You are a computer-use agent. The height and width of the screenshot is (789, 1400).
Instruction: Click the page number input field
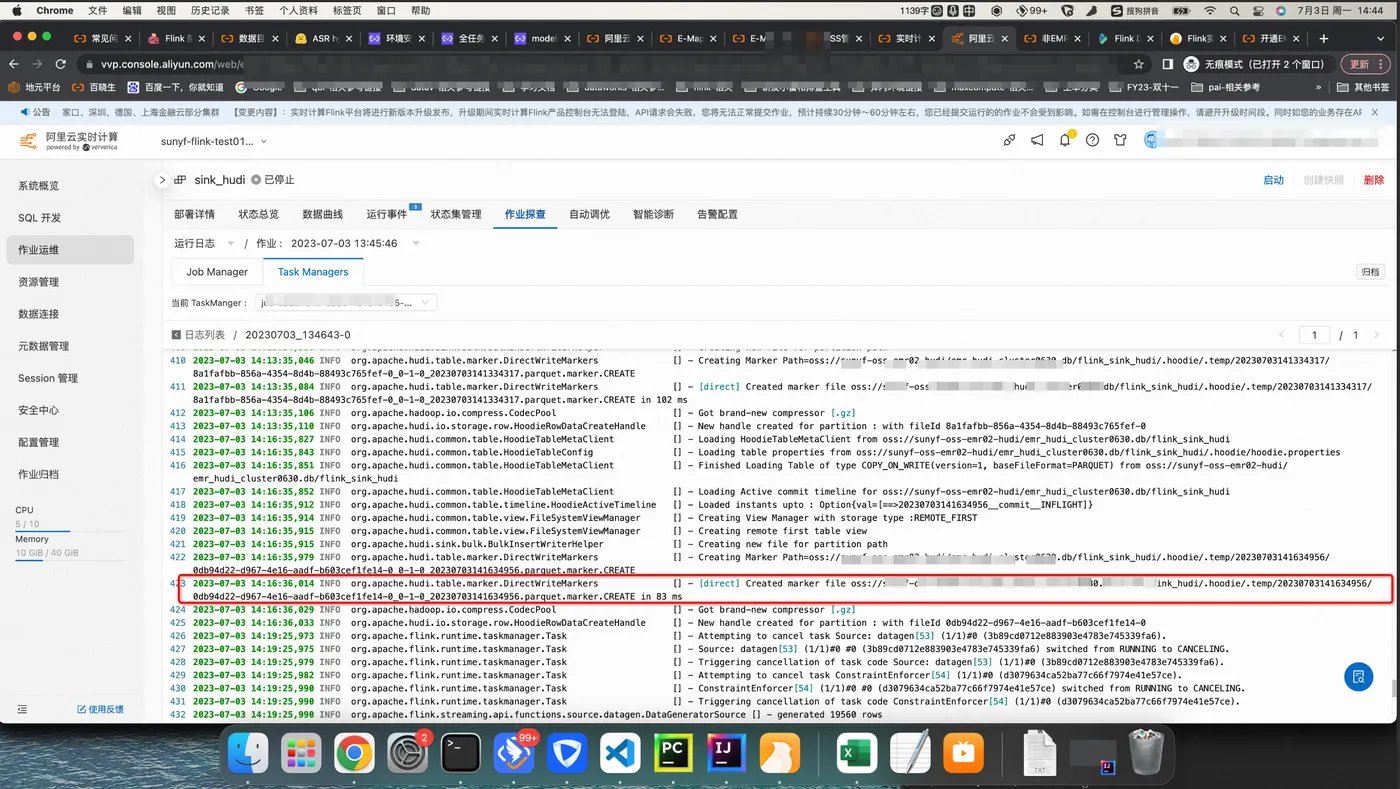pyautogui.click(x=1314, y=335)
